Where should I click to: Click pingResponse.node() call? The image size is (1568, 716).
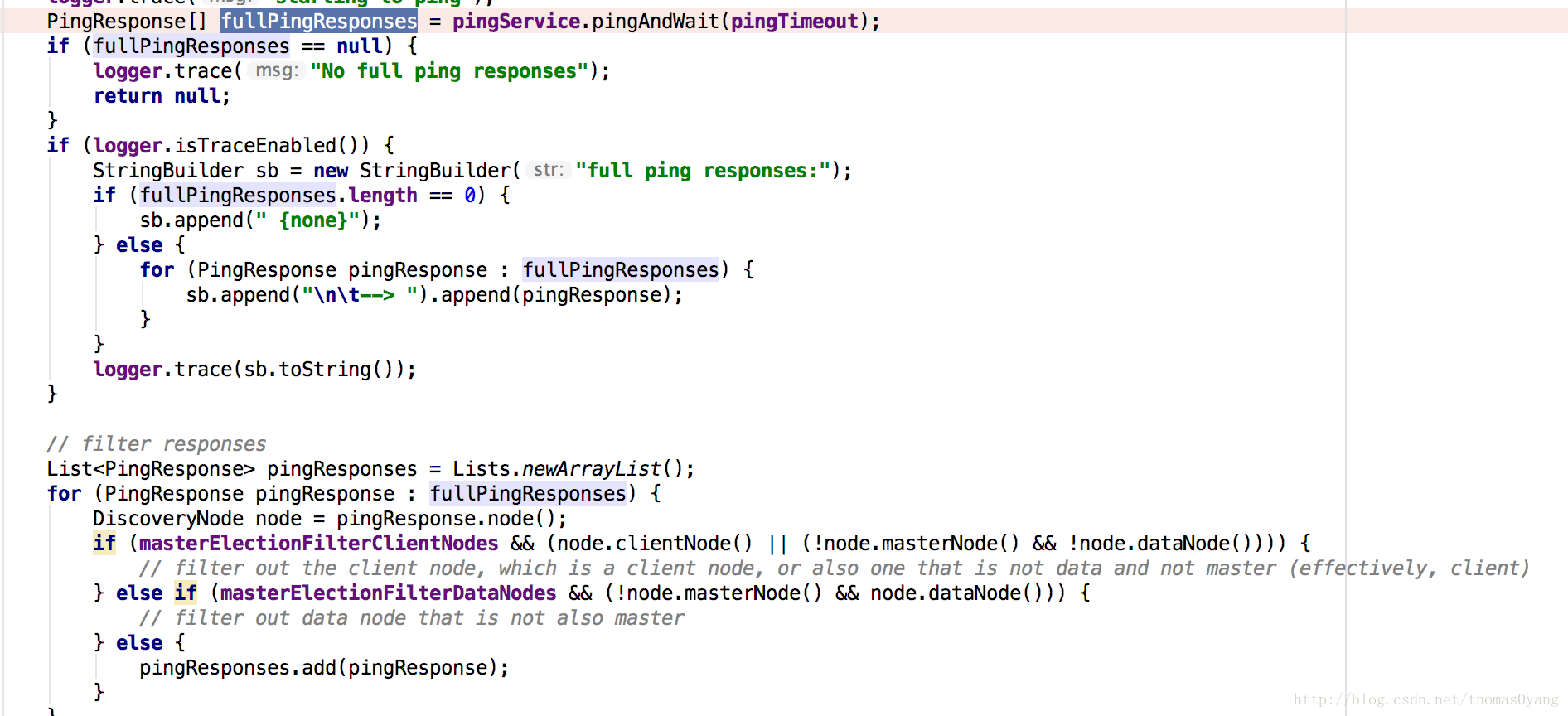click(446, 519)
